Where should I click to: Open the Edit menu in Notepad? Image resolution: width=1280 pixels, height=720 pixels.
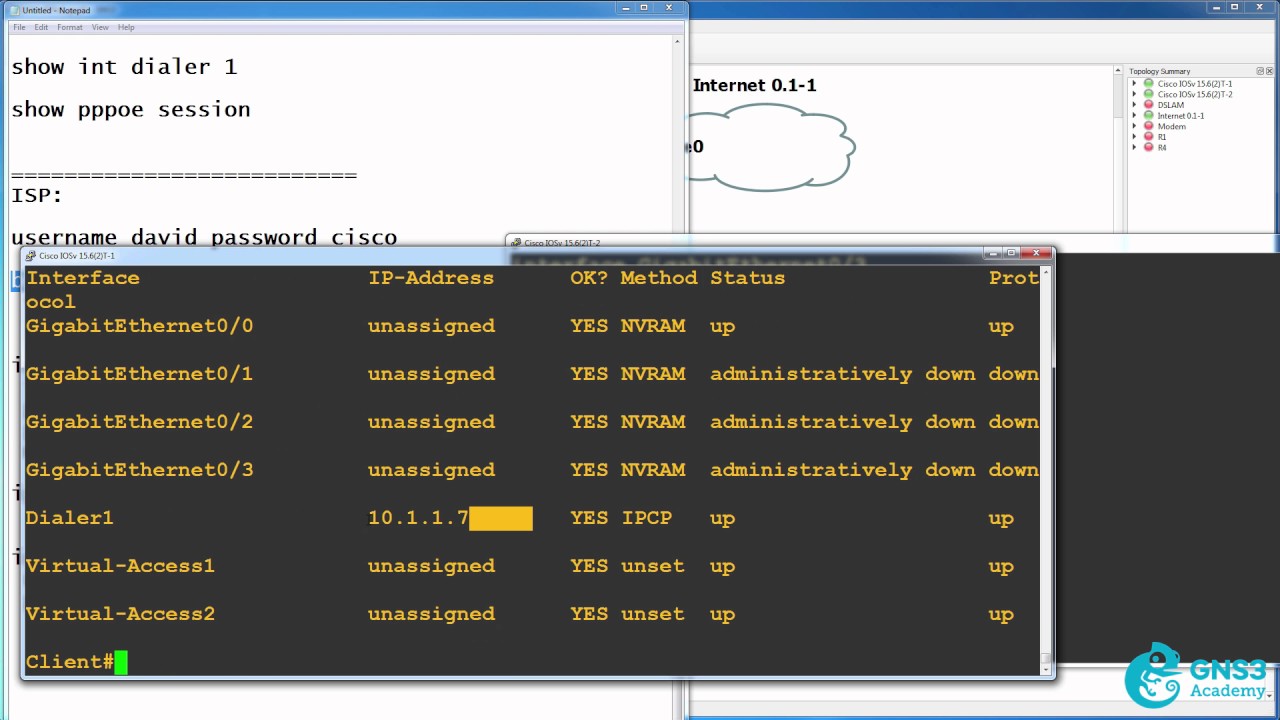pos(41,27)
